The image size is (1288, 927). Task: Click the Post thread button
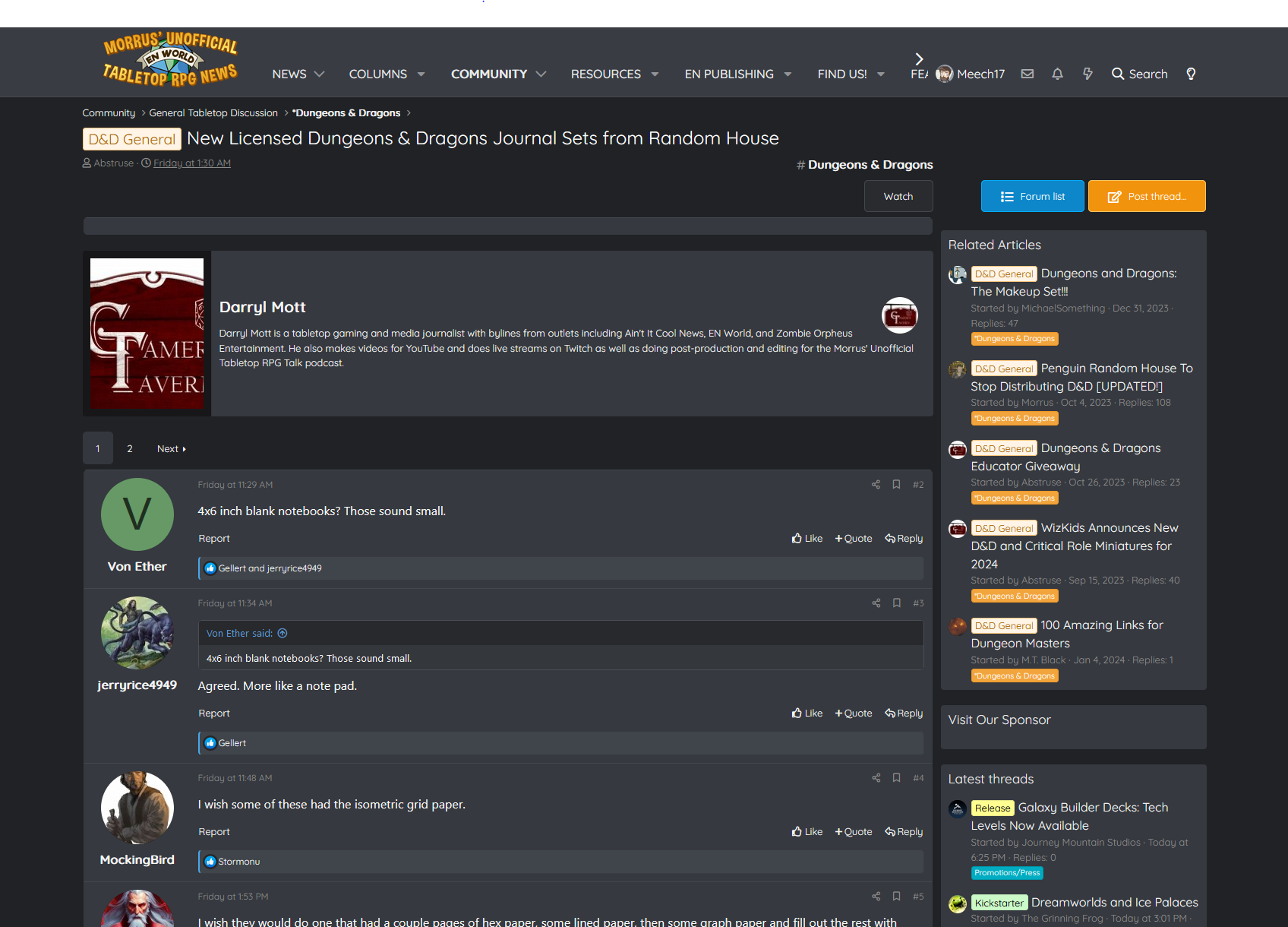coord(1147,196)
